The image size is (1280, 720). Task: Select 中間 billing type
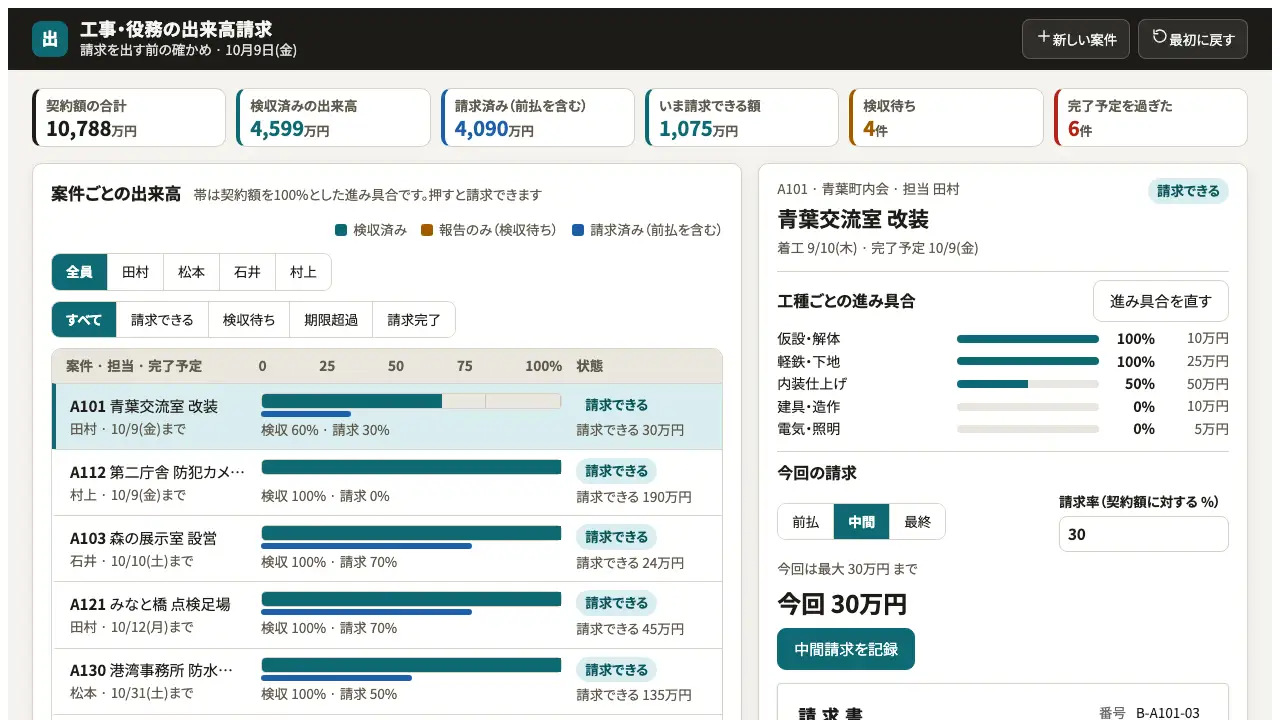pos(861,521)
